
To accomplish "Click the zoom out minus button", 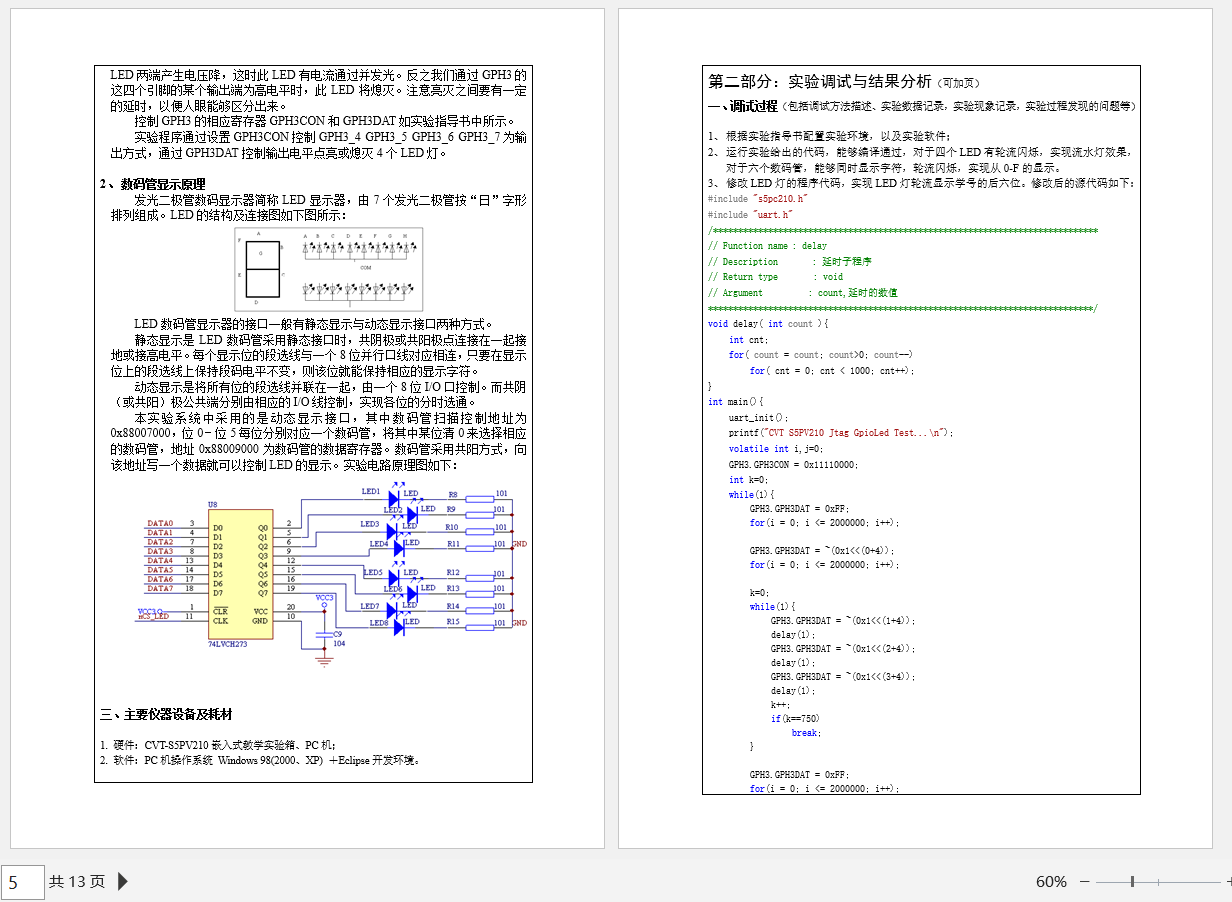I will [x=1083, y=882].
